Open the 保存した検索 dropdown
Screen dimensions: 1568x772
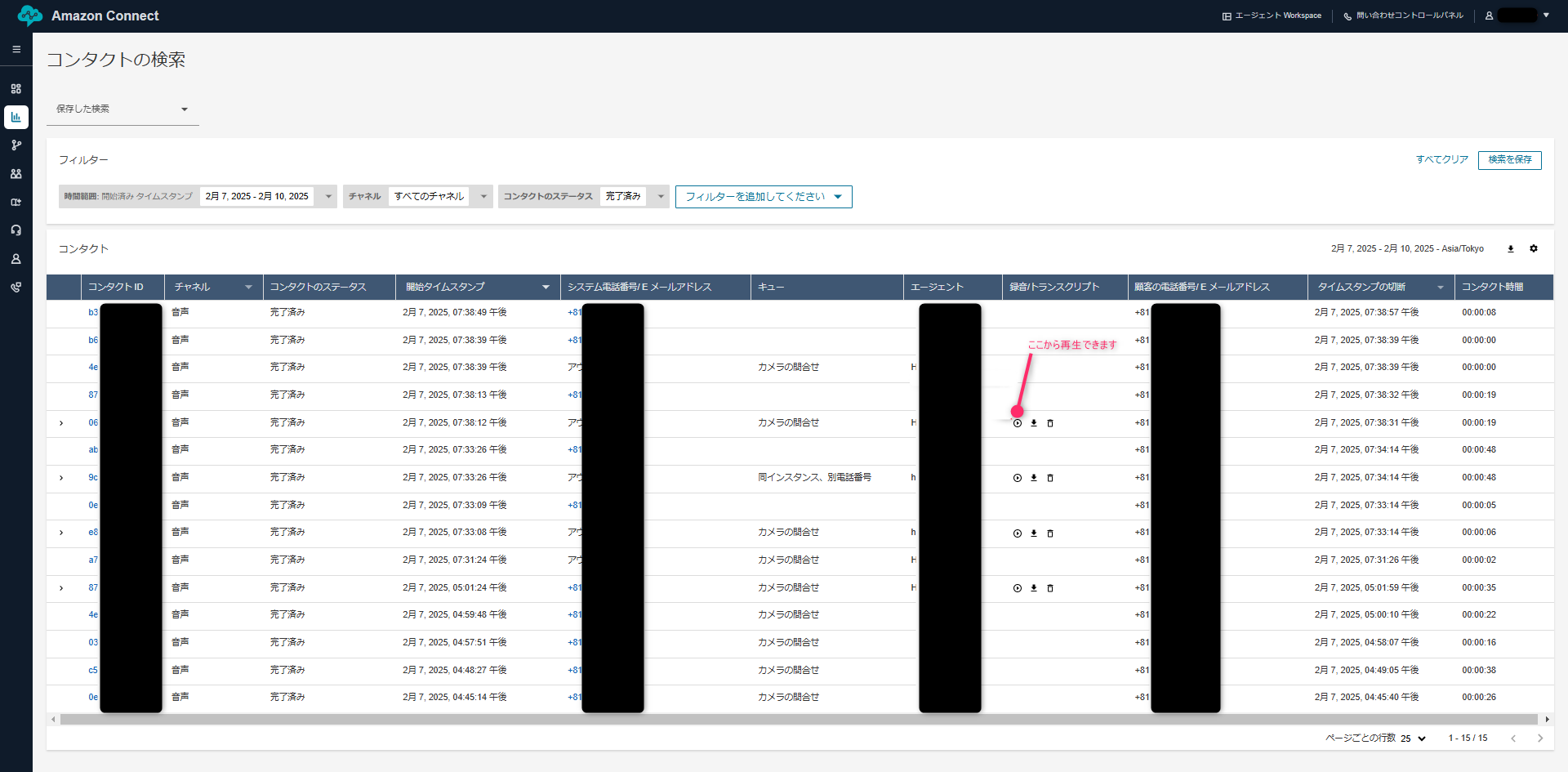pos(122,109)
